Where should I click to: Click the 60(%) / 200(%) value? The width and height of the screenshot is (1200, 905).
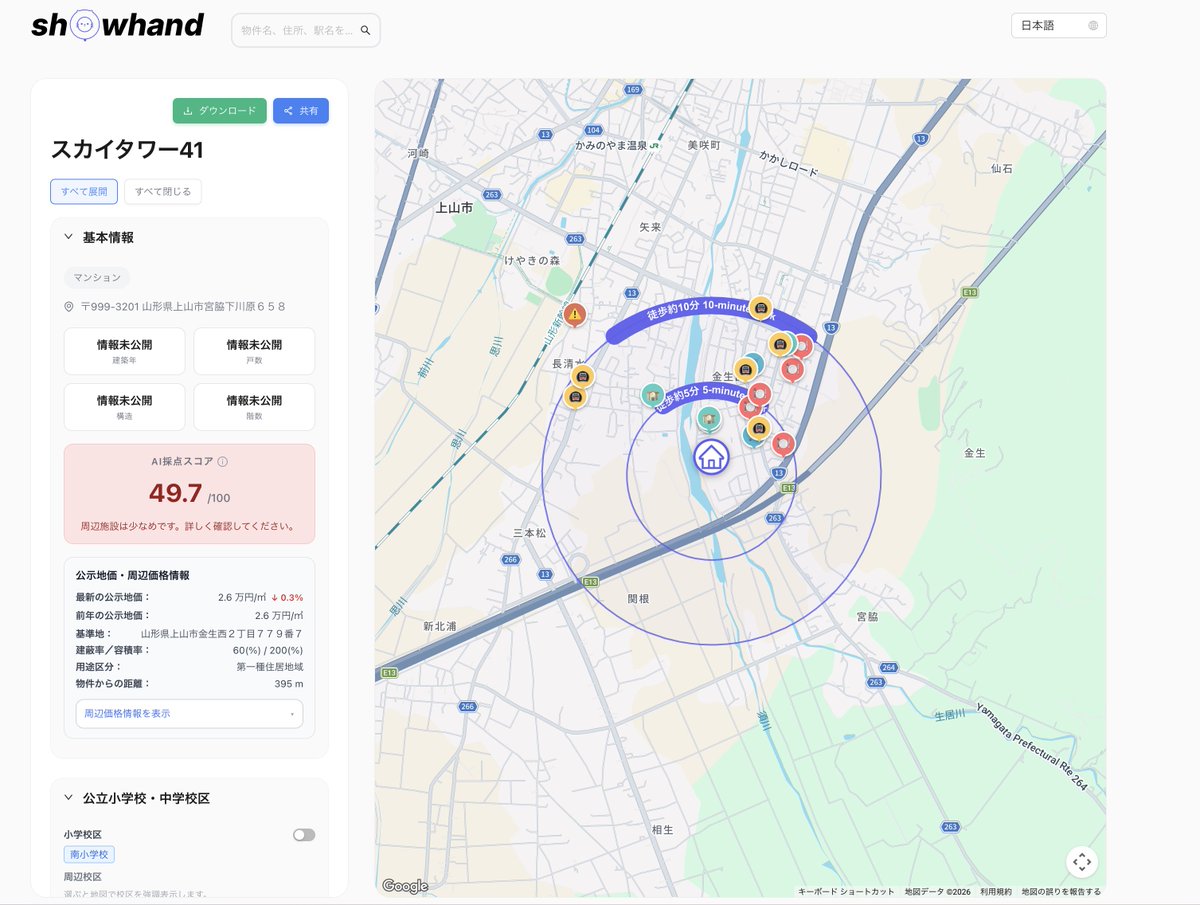(268, 650)
